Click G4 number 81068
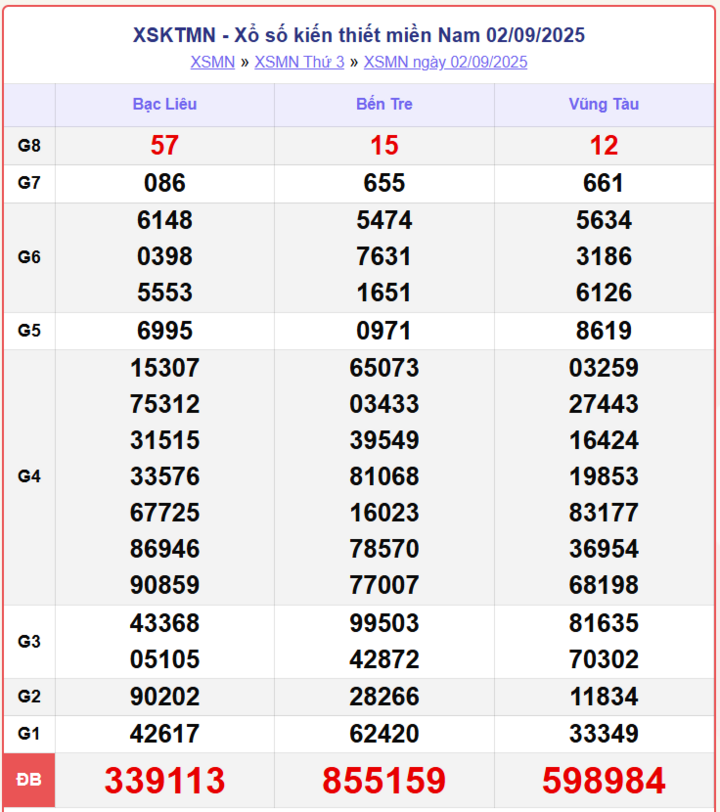This screenshot has height=812, width=720. pos(384,477)
